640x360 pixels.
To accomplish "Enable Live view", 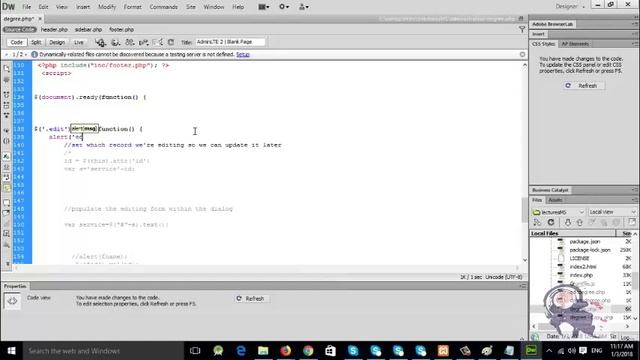I will pos(79,42).
